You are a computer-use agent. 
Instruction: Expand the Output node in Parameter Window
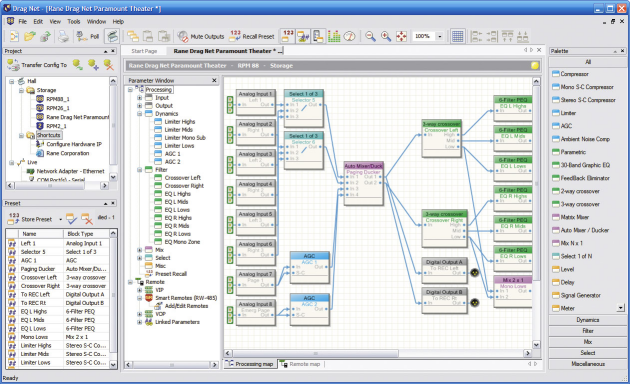[139, 106]
